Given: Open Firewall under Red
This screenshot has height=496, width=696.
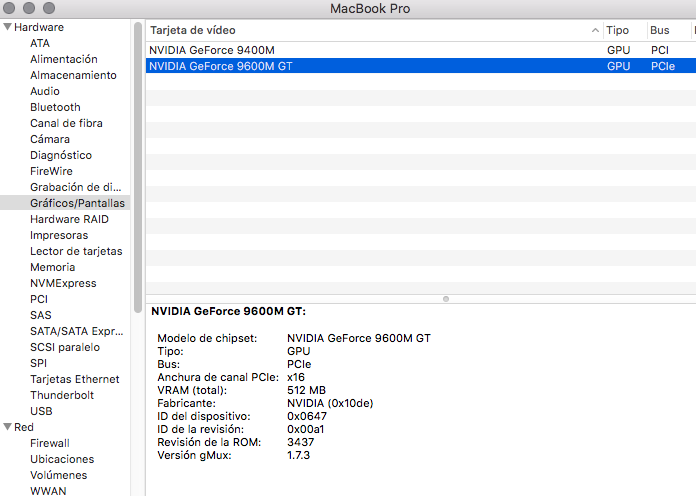Looking at the screenshot, I should point(50,443).
